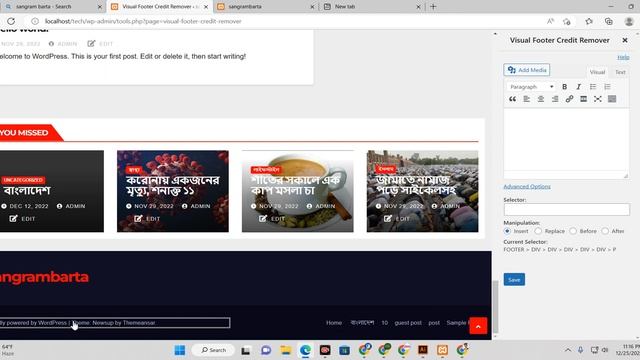Click the page vertical scrollbar thumb

[496, 307]
